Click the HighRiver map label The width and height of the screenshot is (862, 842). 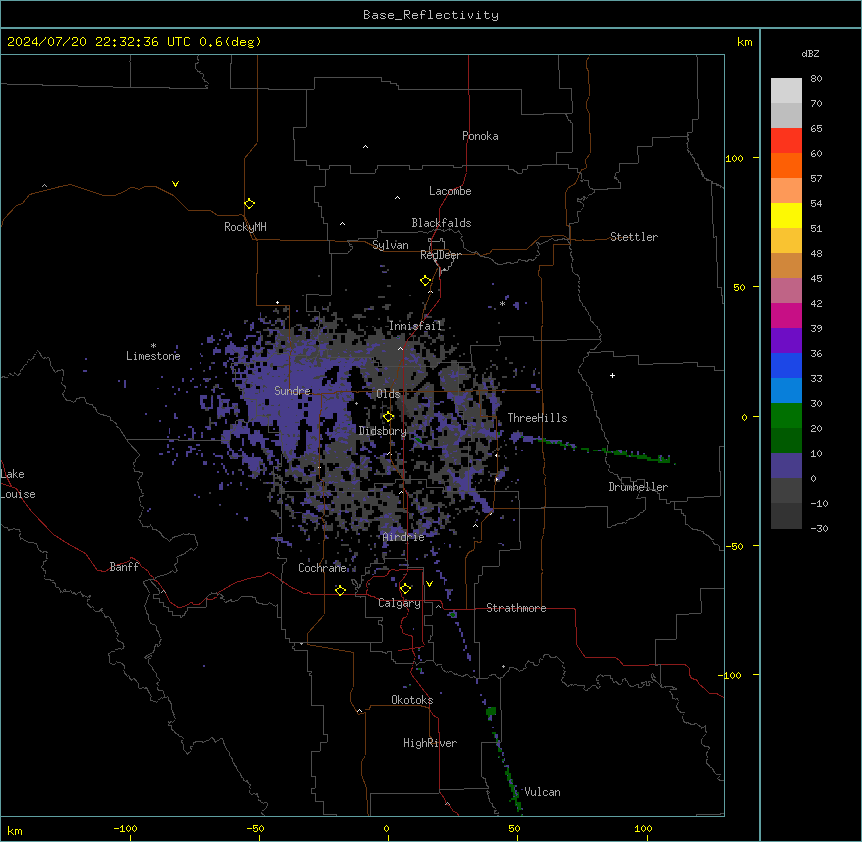tap(430, 743)
